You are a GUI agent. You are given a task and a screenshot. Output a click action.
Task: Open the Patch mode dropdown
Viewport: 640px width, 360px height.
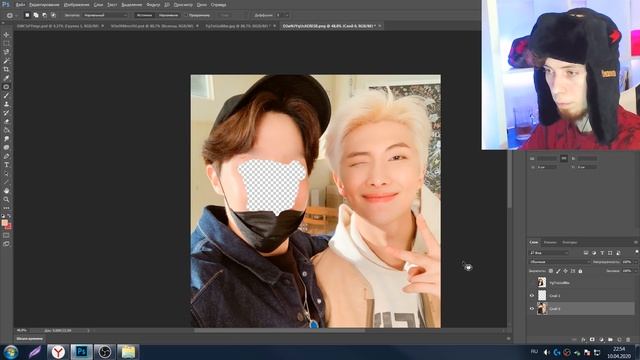(106, 15)
